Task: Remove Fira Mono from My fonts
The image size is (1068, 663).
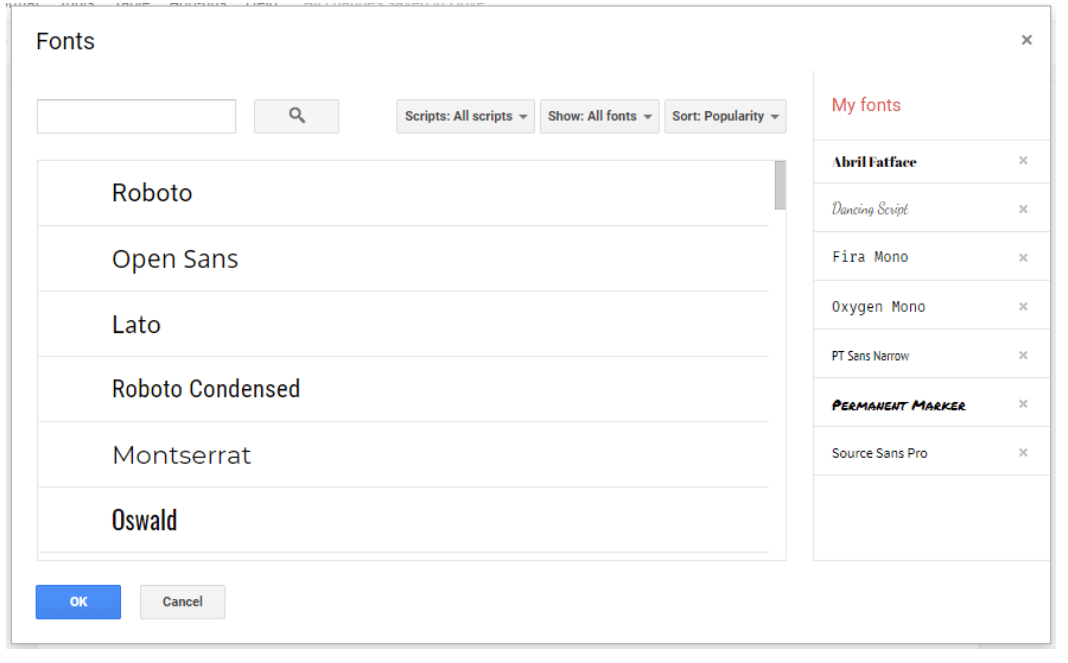Action: [x=1023, y=257]
